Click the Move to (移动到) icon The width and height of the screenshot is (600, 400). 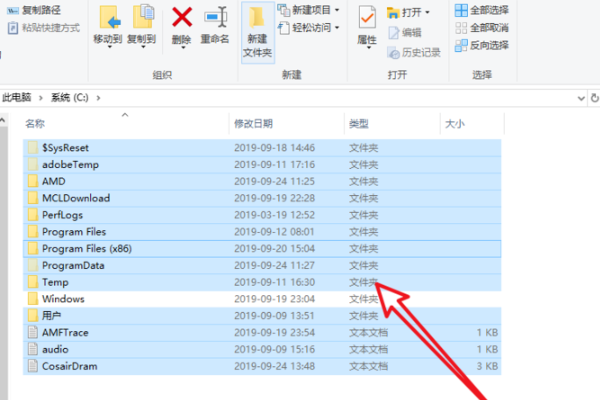coord(109,17)
